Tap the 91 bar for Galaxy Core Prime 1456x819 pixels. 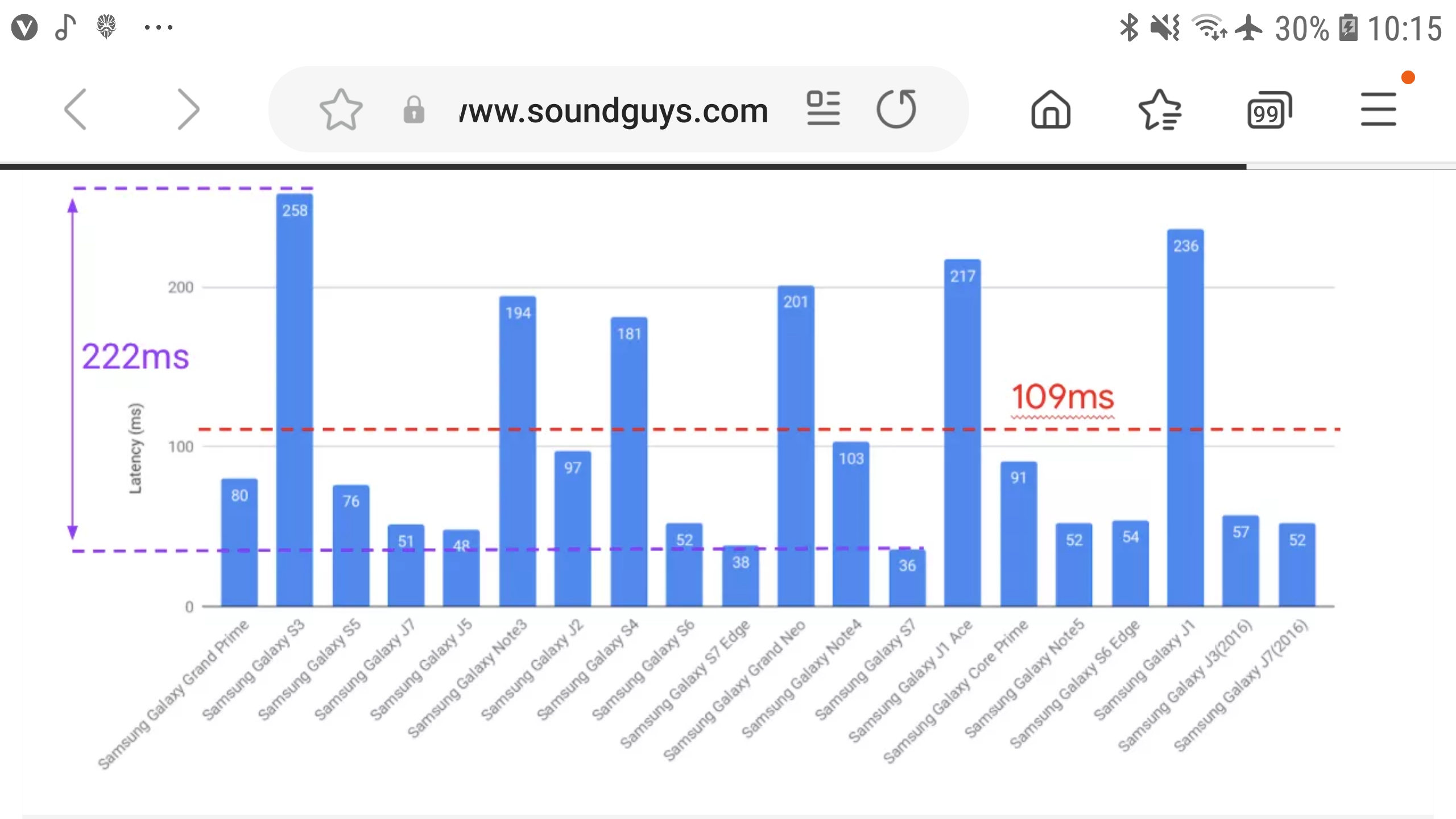1019,533
